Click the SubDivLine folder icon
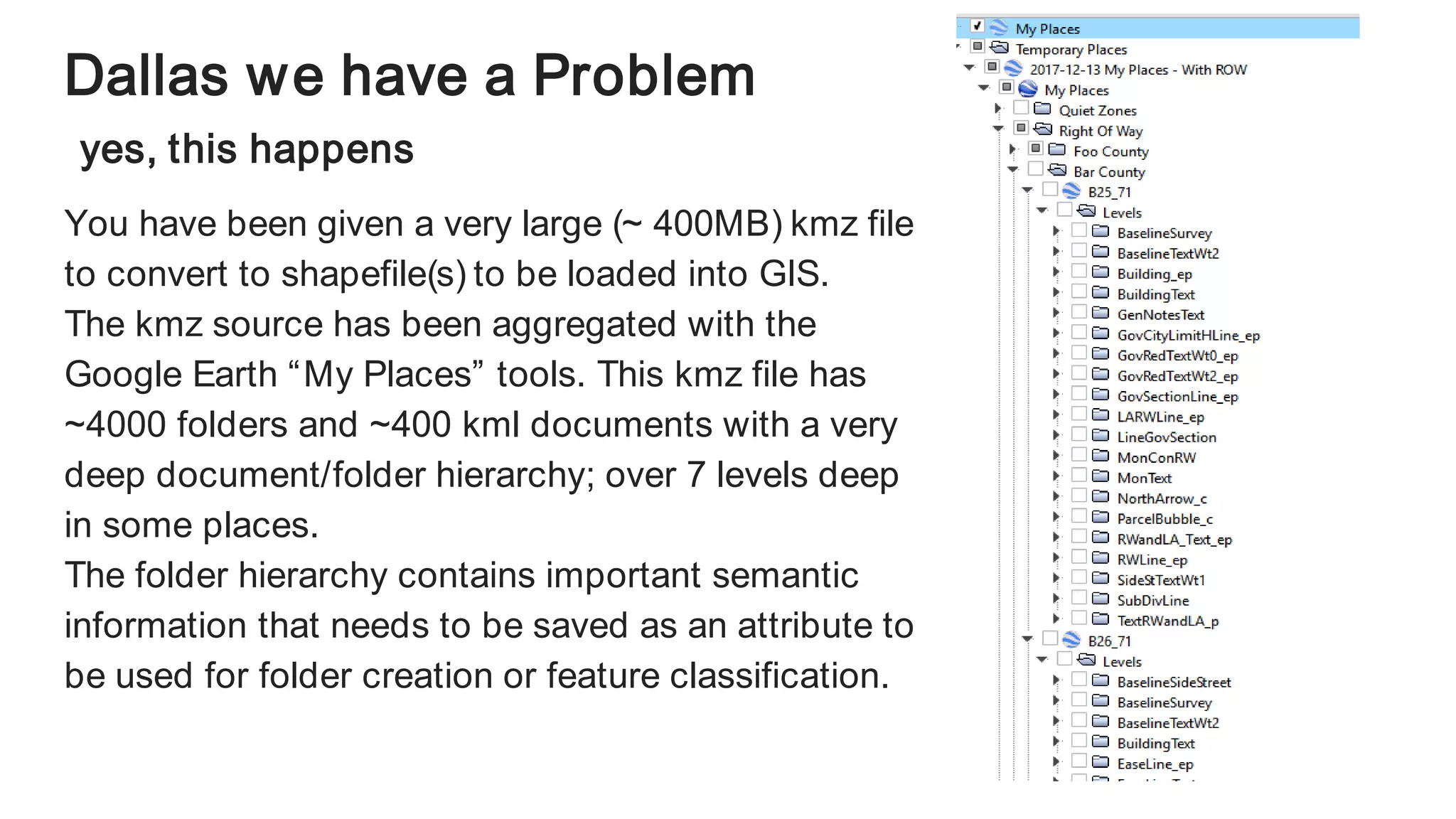1456x819 pixels. [x=1101, y=599]
